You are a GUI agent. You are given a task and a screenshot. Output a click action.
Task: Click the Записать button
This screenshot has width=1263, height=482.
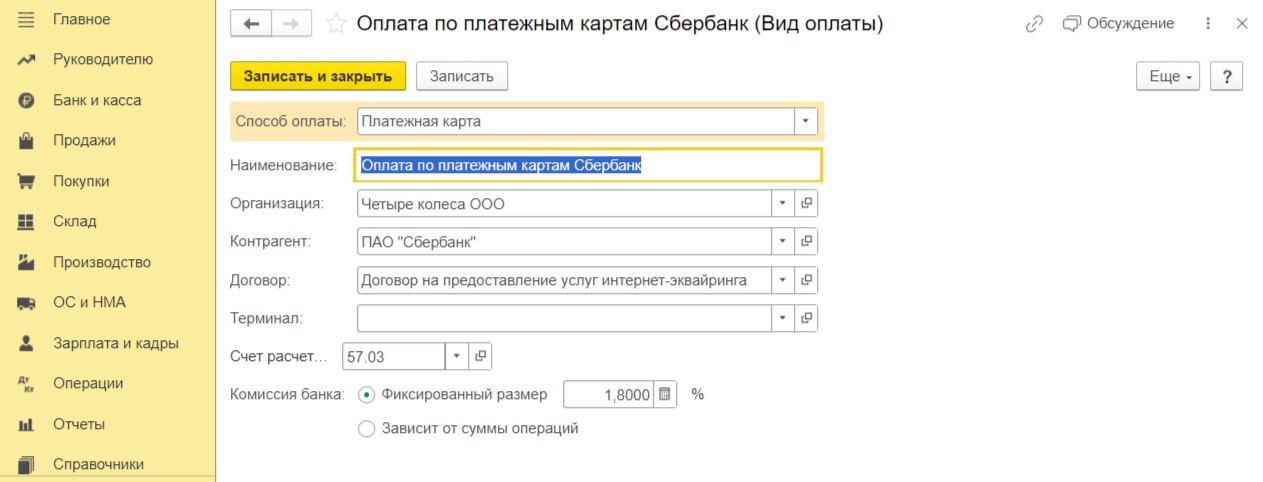point(462,76)
